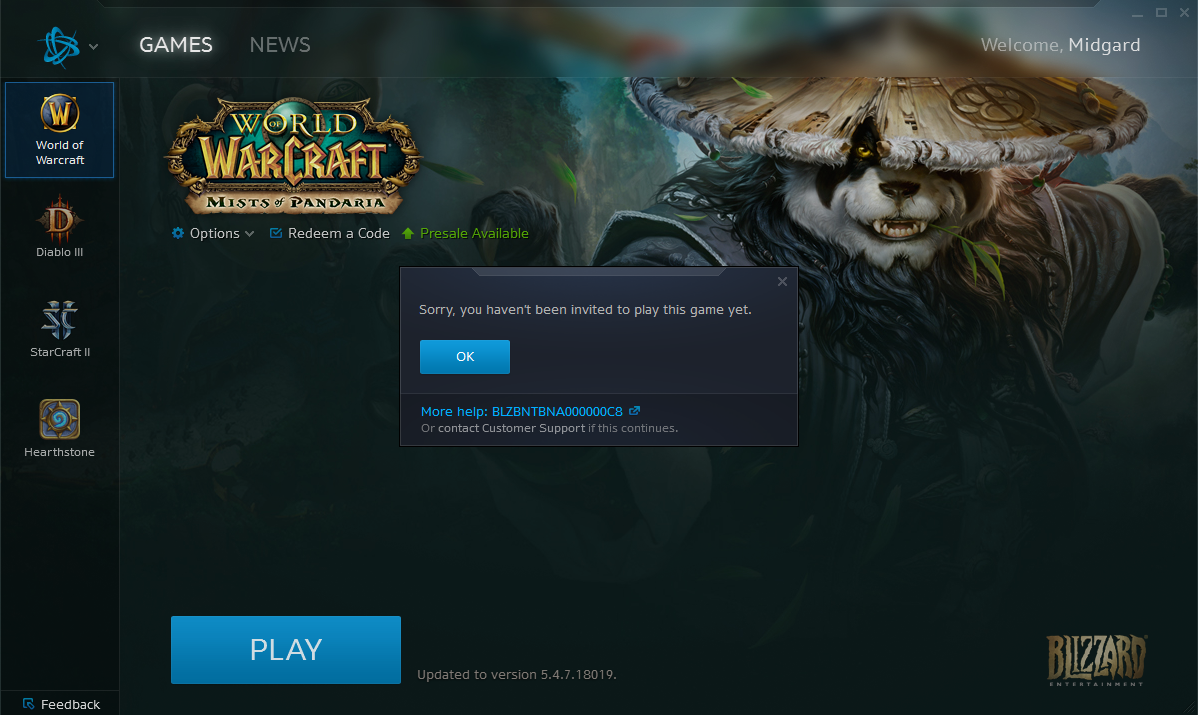Open More help BLZBNTBNA000000C8 link

click(521, 411)
